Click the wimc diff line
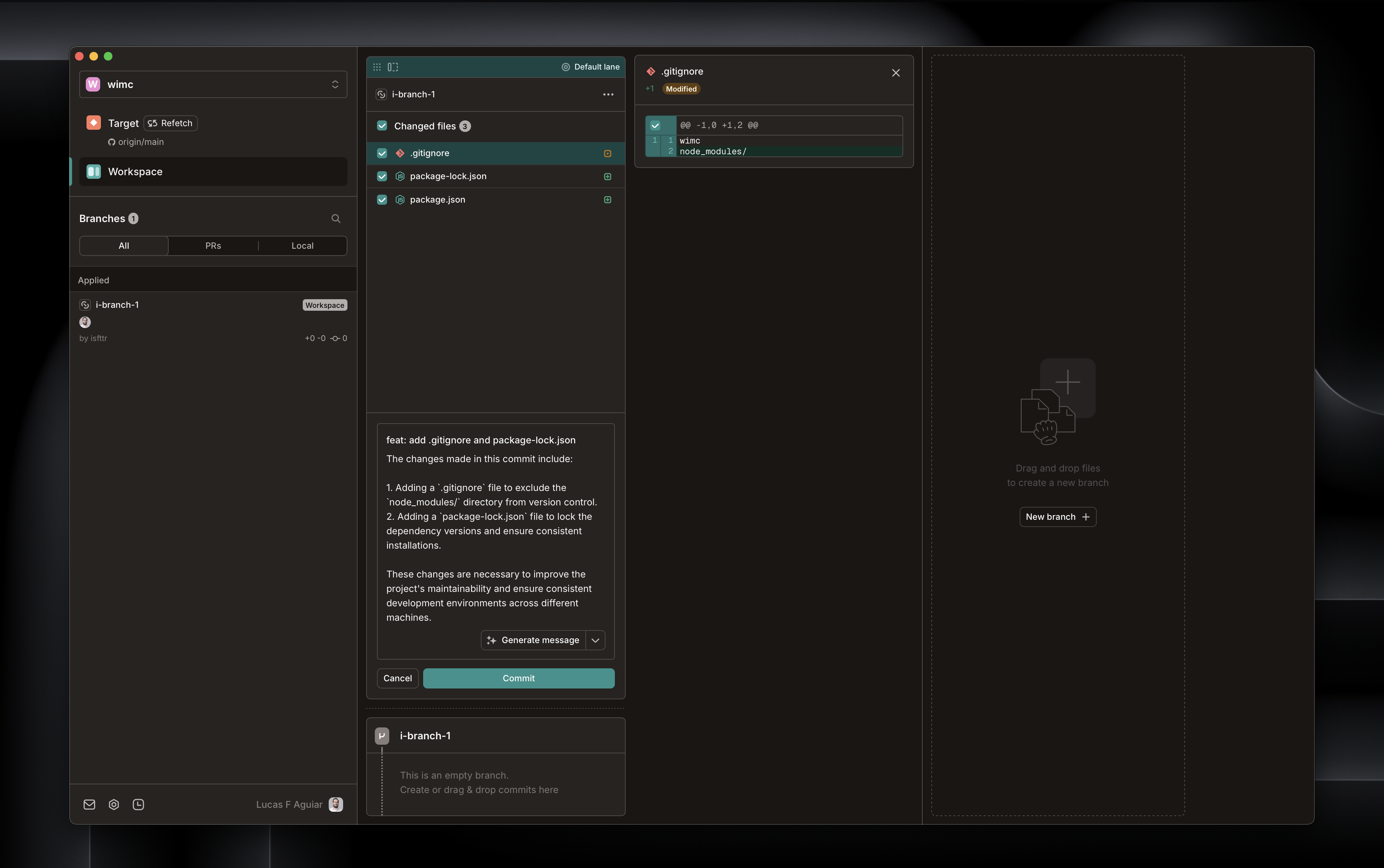The width and height of the screenshot is (1384, 868). click(x=773, y=141)
